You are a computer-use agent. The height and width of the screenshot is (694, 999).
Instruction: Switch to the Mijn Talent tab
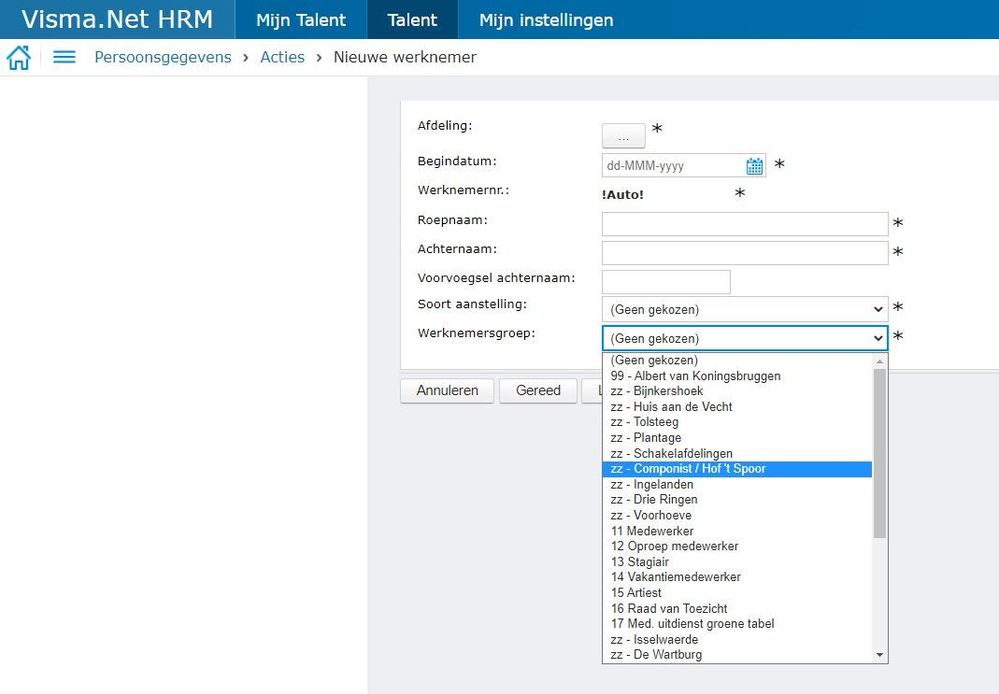click(301, 20)
